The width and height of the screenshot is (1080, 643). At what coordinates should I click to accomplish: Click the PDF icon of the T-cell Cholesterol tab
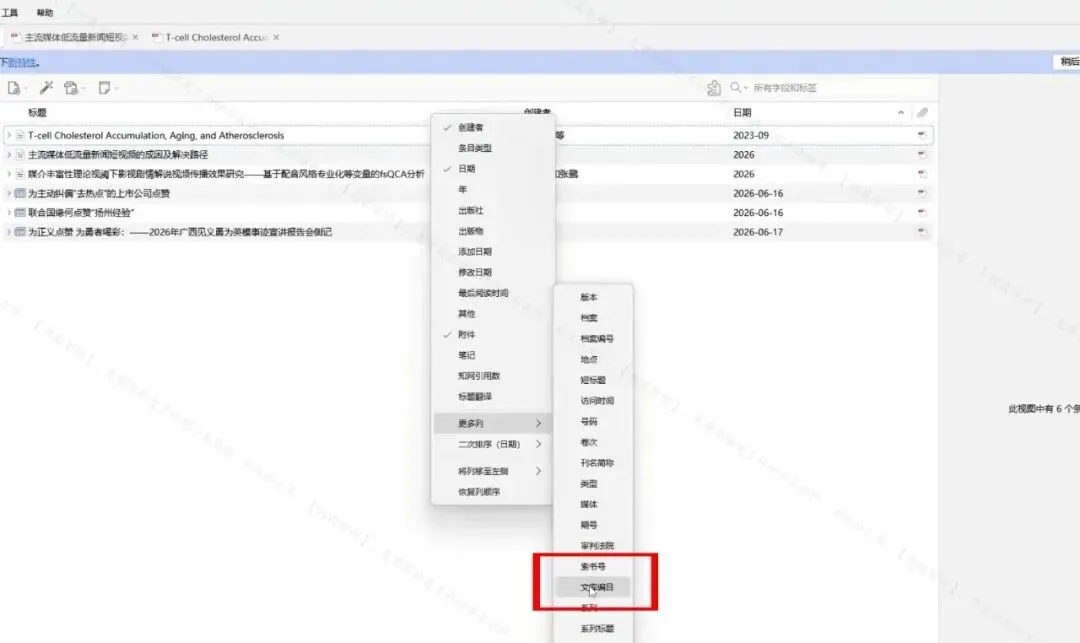157,37
